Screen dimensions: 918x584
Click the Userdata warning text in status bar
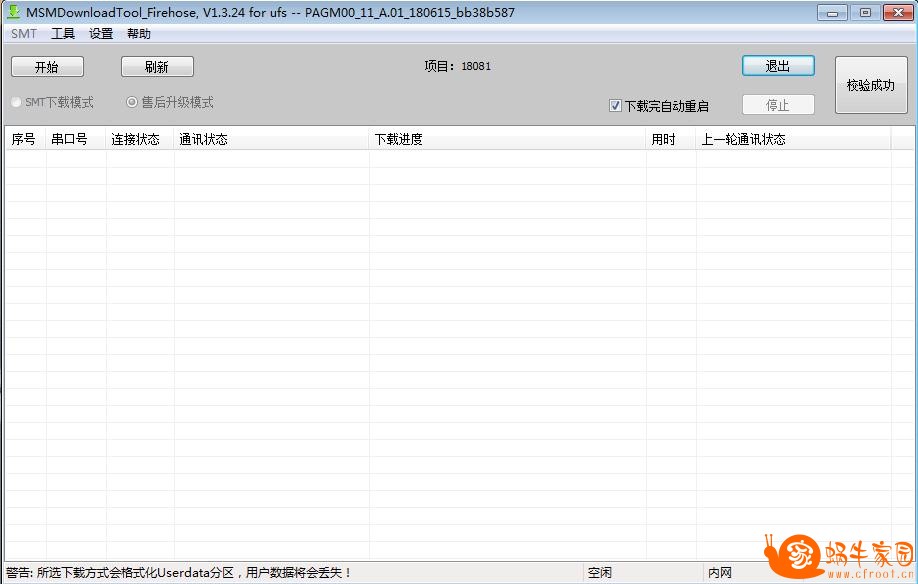click(179, 572)
